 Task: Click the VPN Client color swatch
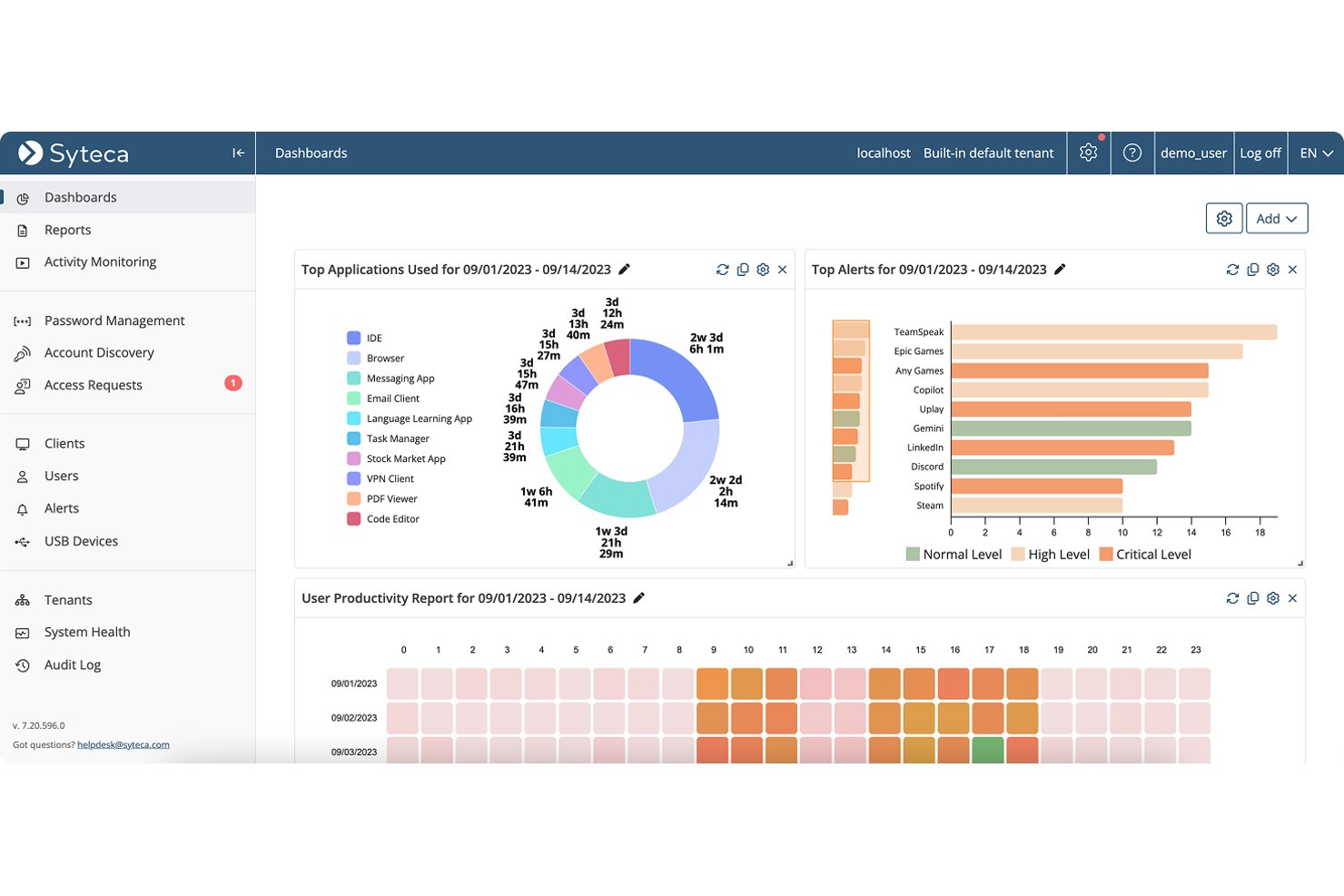(354, 478)
